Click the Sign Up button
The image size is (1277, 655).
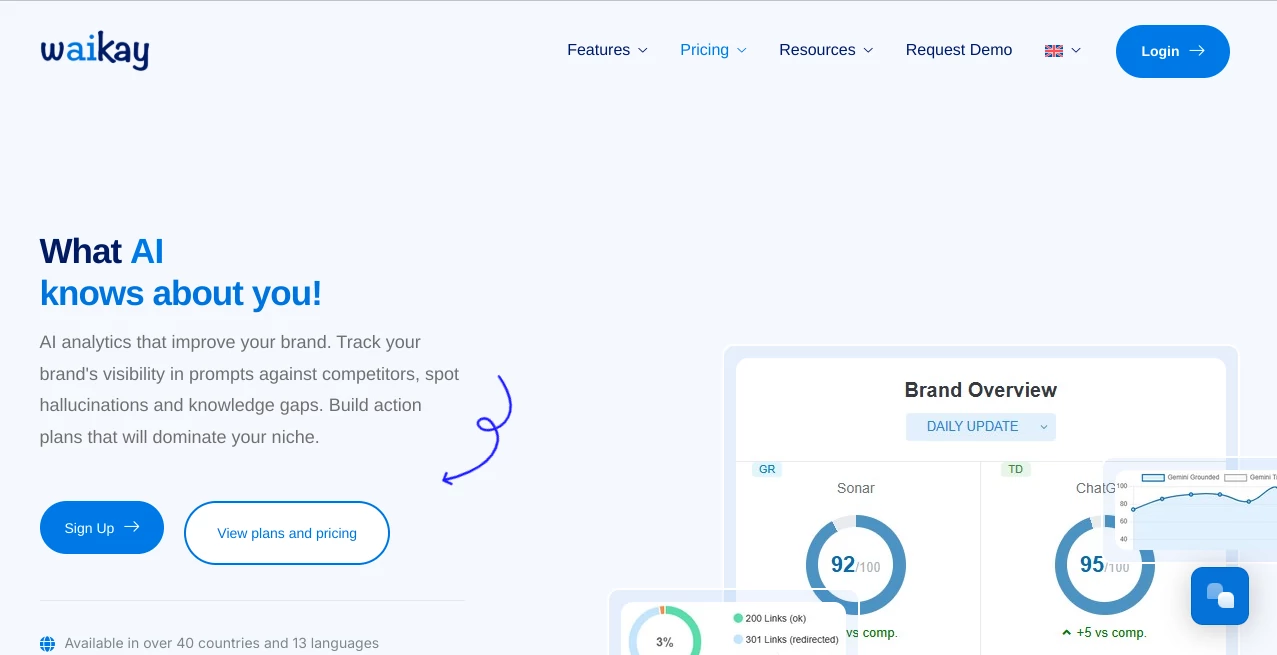[x=102, y=528]
